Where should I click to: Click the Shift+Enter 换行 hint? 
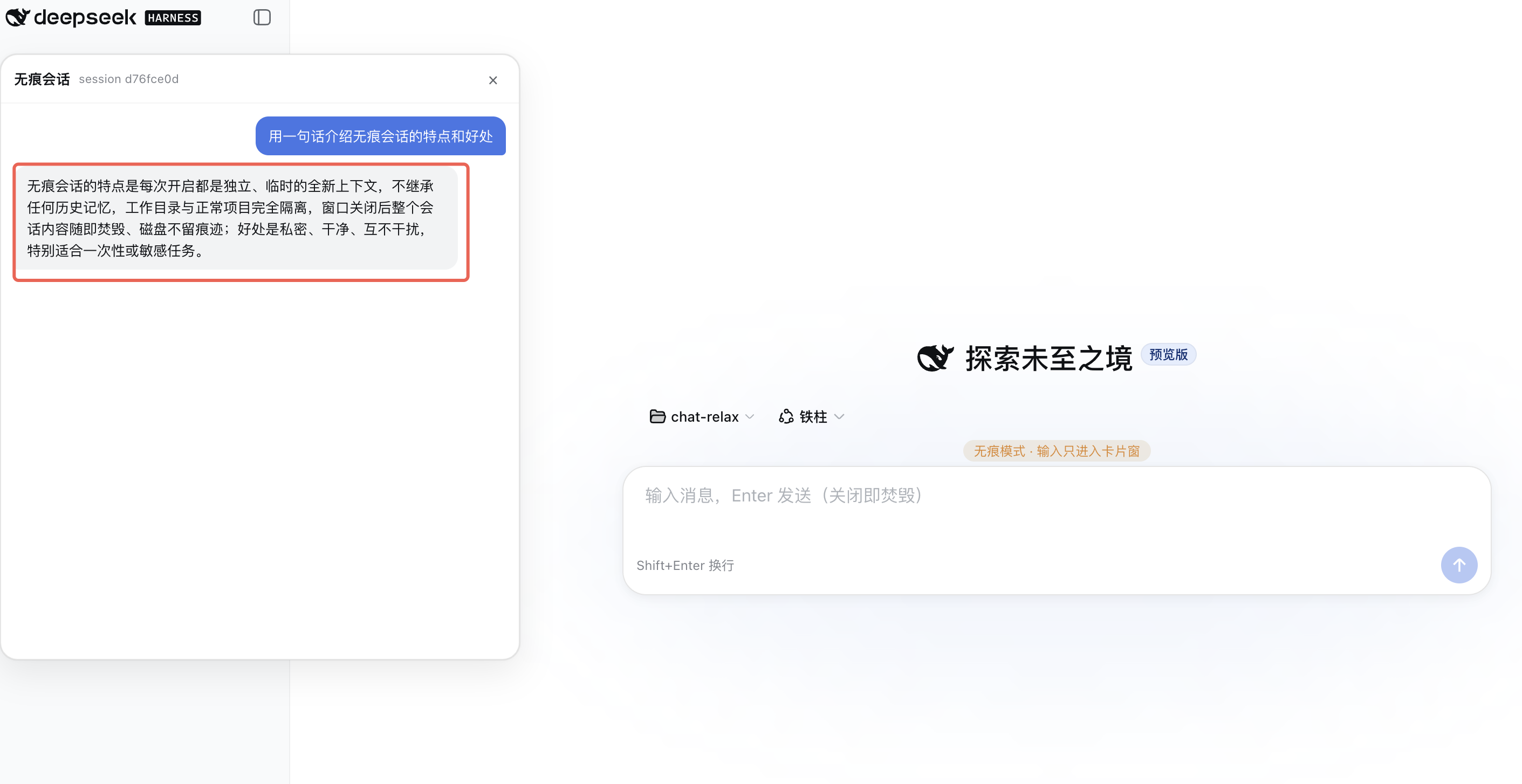pos(685,566)
